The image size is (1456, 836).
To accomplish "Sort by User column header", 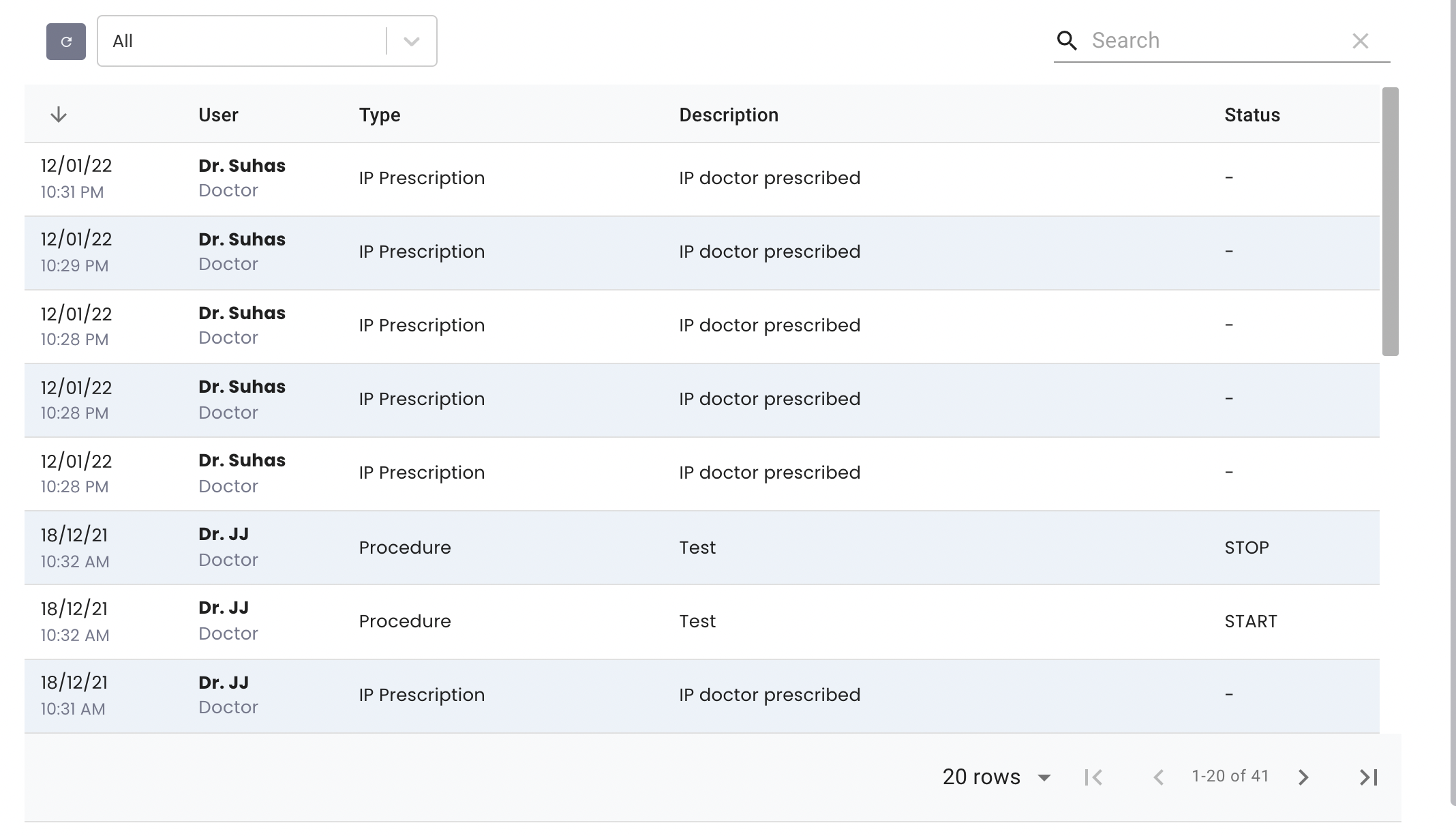I will 218,115.
